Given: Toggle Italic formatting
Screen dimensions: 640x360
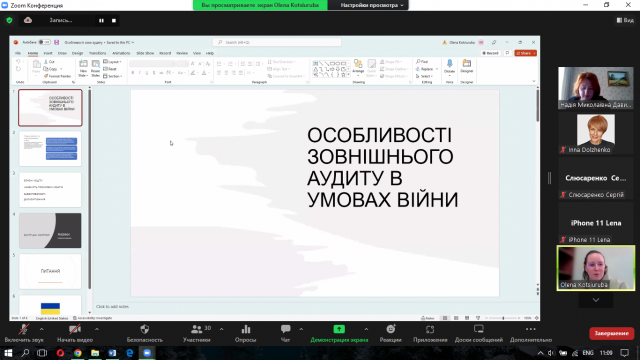Looking at the screenshot, I should (140, 73).
